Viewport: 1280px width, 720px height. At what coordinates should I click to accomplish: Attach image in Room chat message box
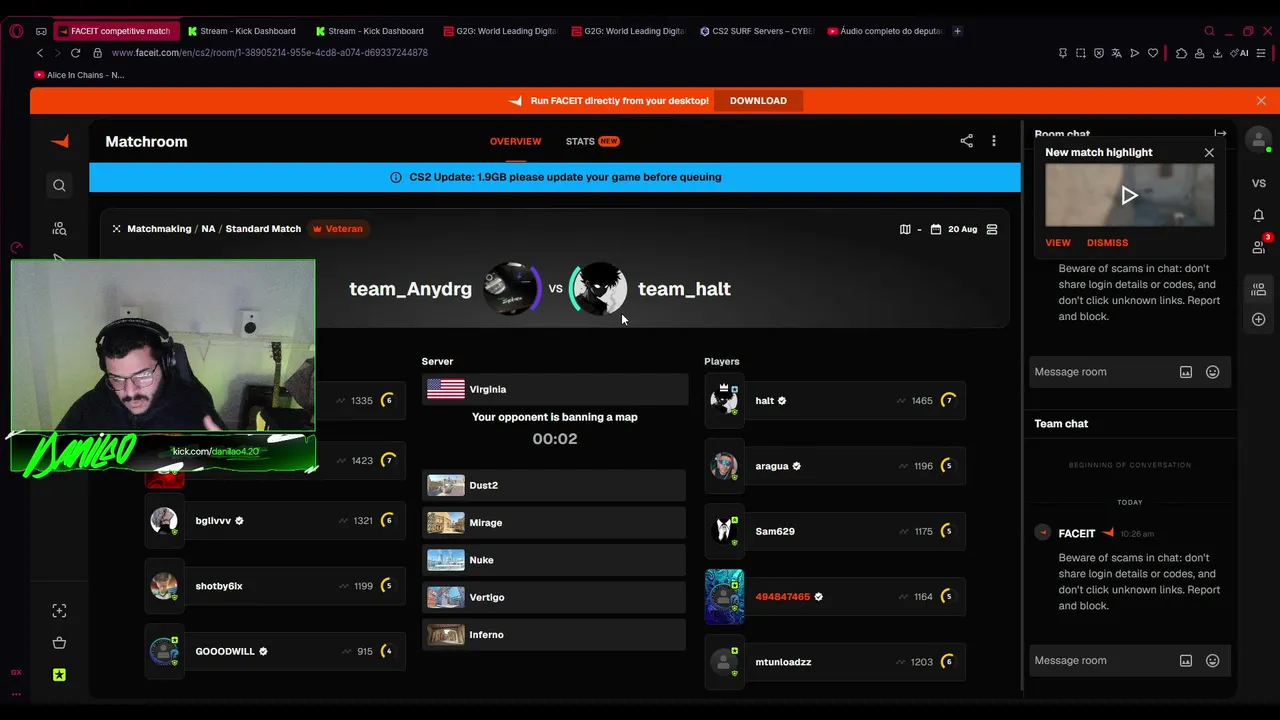(1186, 372)
